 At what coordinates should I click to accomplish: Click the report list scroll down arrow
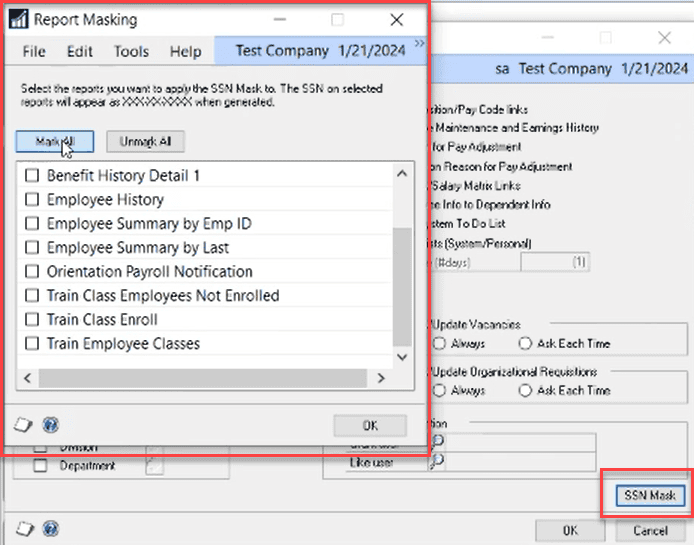click(x=402, y=357)
